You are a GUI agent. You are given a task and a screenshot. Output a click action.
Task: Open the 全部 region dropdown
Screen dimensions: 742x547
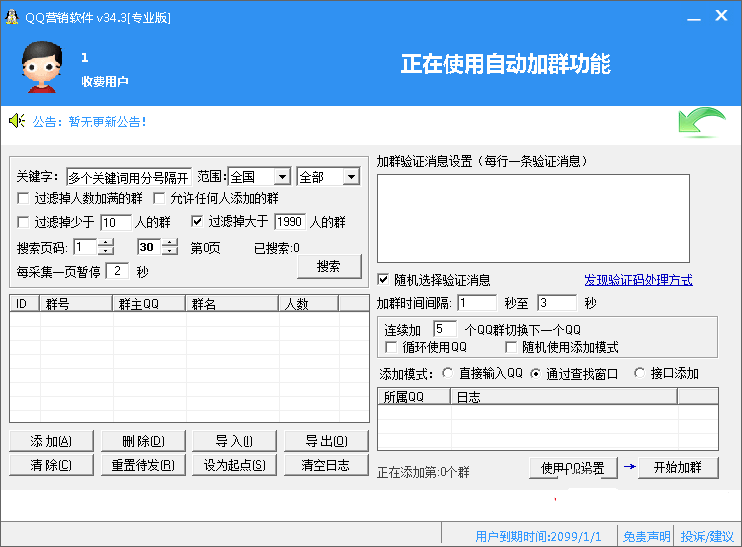351,177
